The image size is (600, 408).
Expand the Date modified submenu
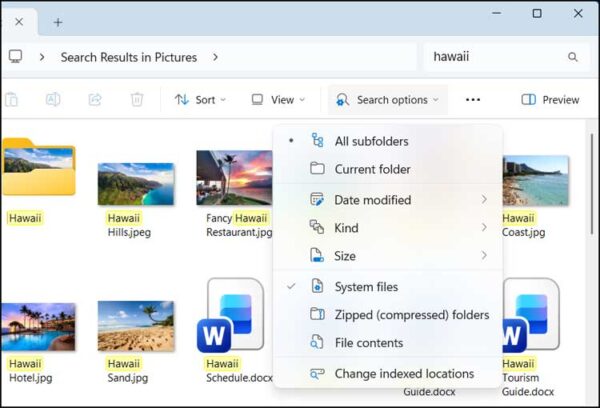pyautogui.click(x=387, y=200)
